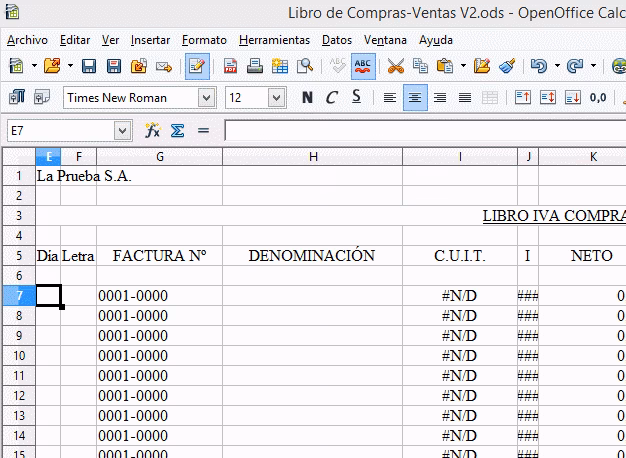Click the Save document icon

click(x=89, y=67)
